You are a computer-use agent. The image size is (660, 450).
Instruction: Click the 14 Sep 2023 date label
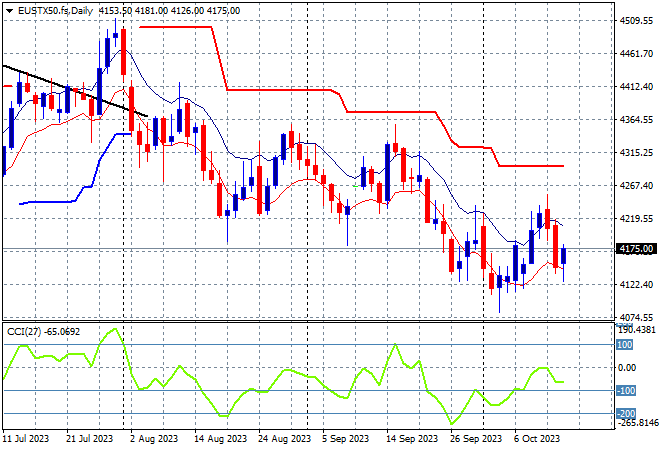point(412,438)
